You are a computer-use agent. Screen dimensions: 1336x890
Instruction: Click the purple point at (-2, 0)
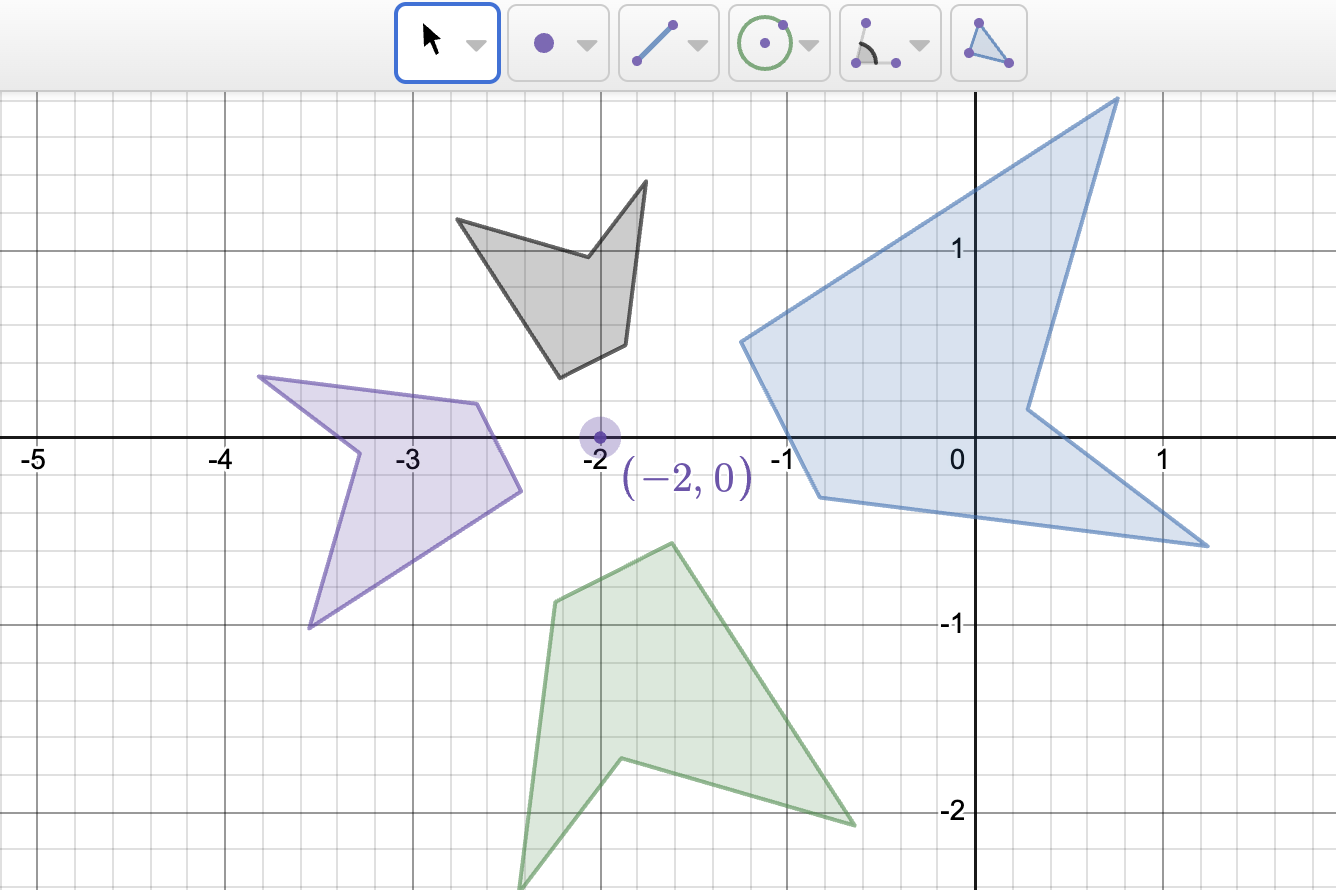click(600, 437)
